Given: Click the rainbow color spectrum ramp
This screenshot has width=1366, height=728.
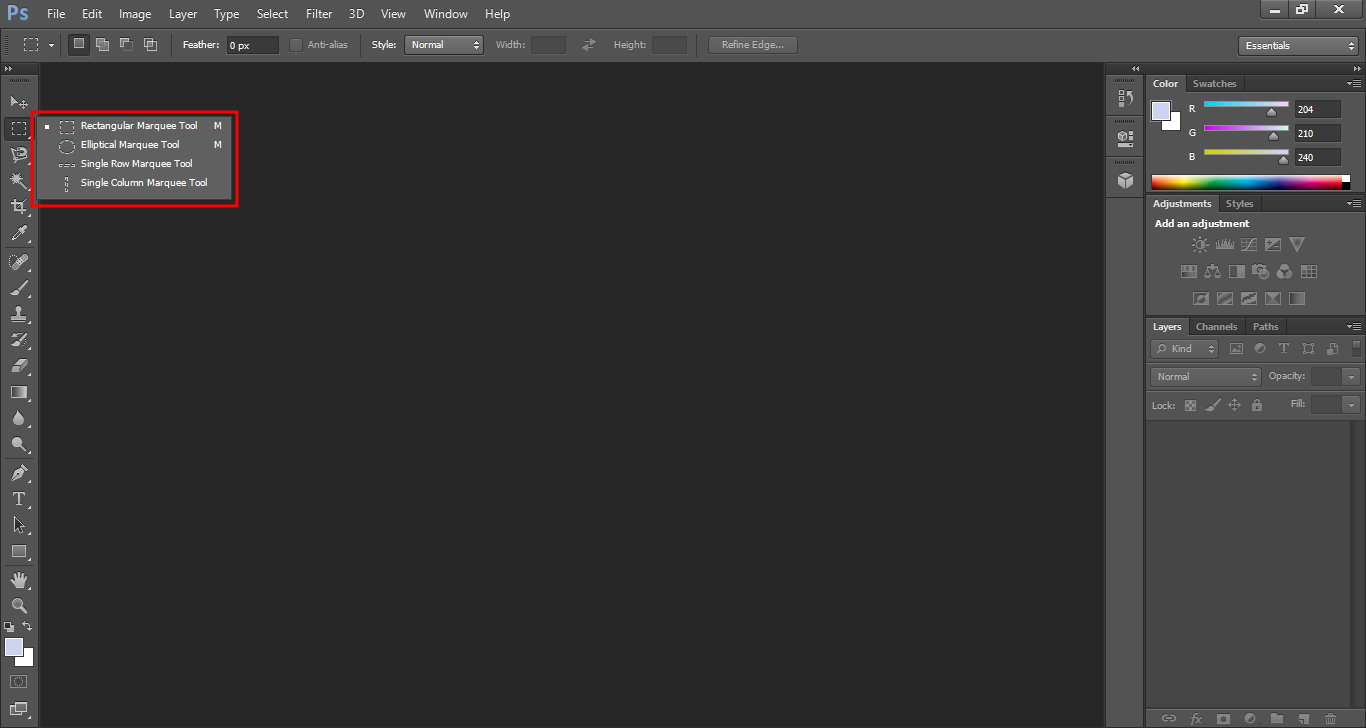Looking at the screenshot, I should 1250,182.
